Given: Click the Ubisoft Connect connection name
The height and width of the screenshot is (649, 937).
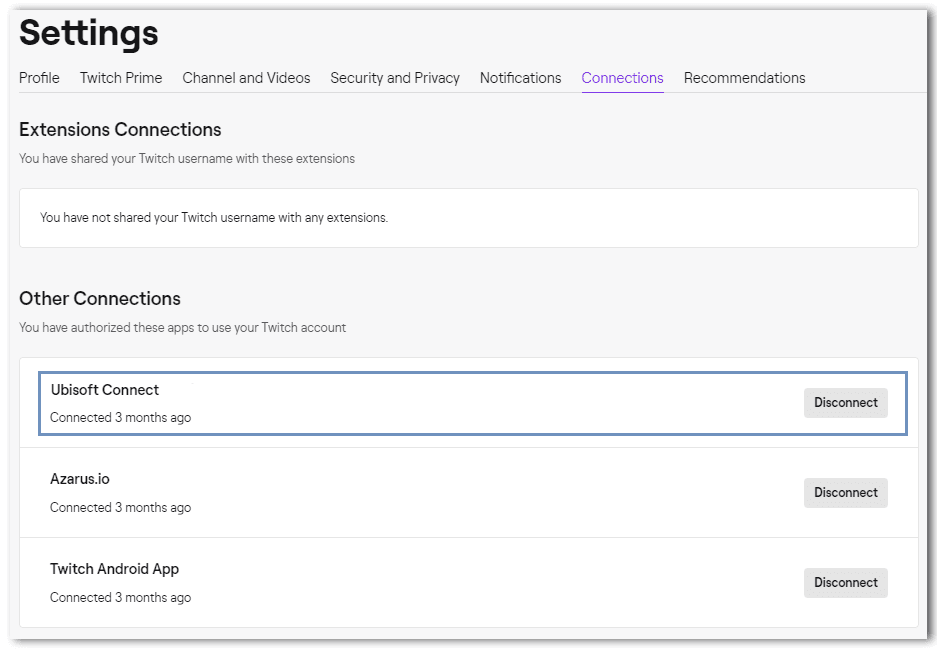Looking at the screenshot, I should coord(105,390).
